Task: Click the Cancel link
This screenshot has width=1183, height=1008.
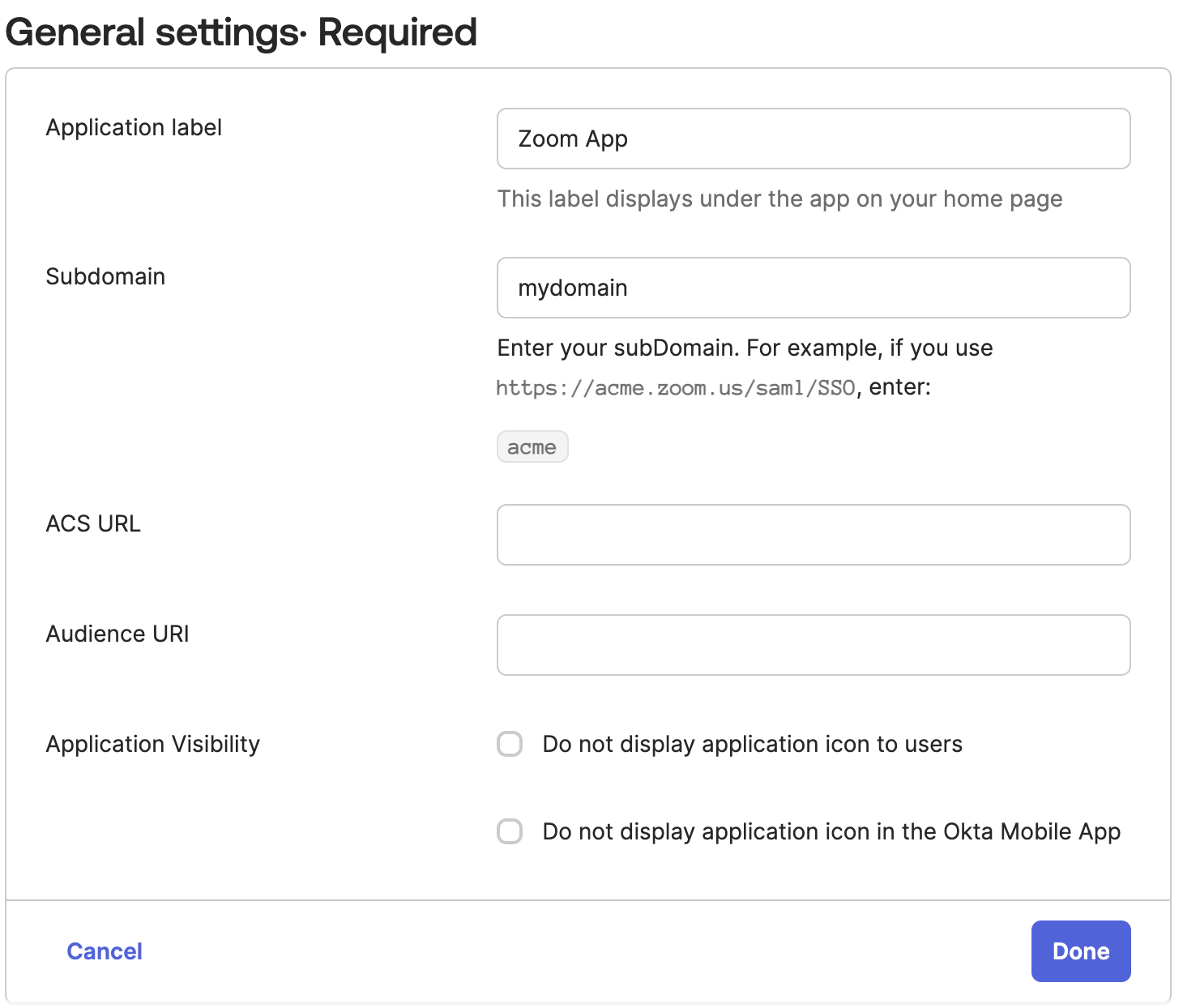Action: click(x=104, y=950)
